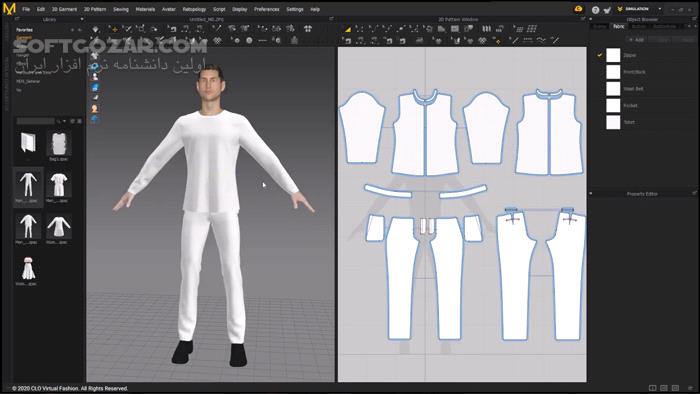The width and height of the screenshot is (700, 394).
Task: Select the white T-shirt thumbnail in Library
Action: point(58,185)
